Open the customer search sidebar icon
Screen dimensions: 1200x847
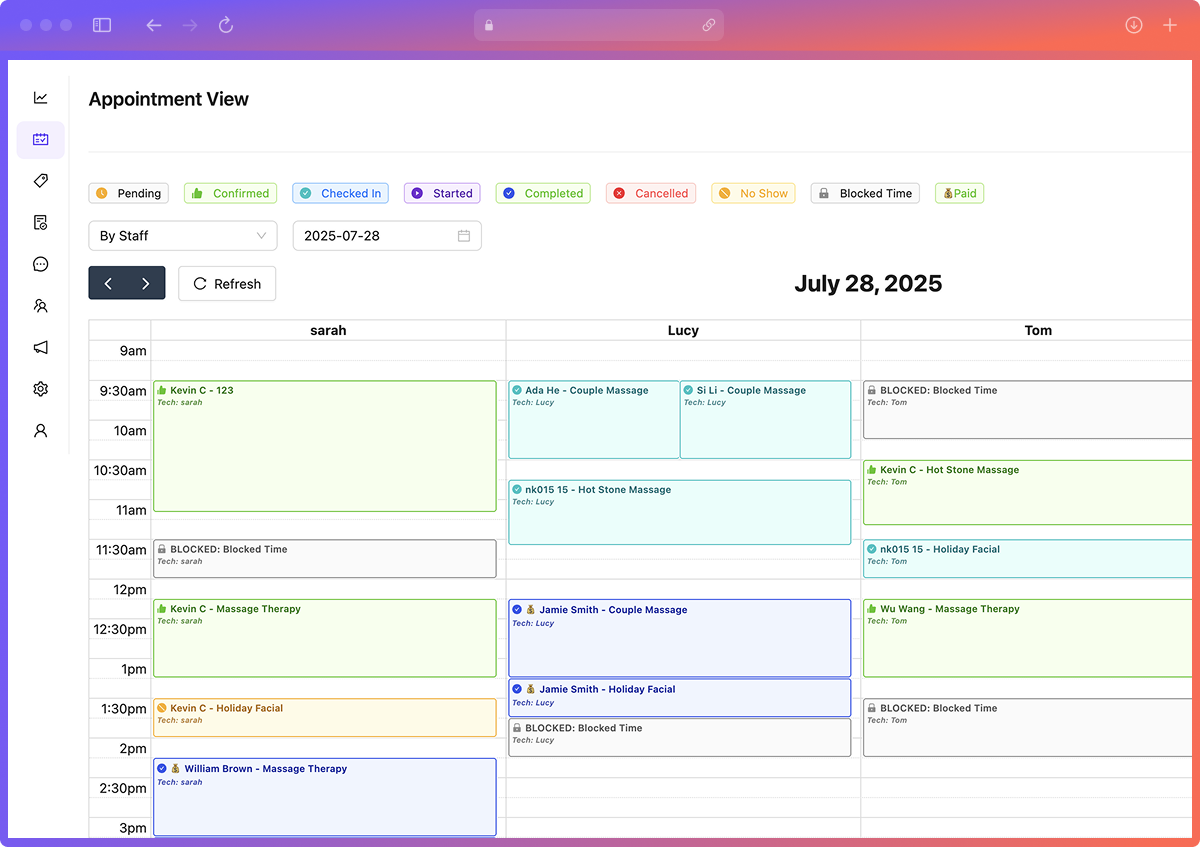[41, 306]
